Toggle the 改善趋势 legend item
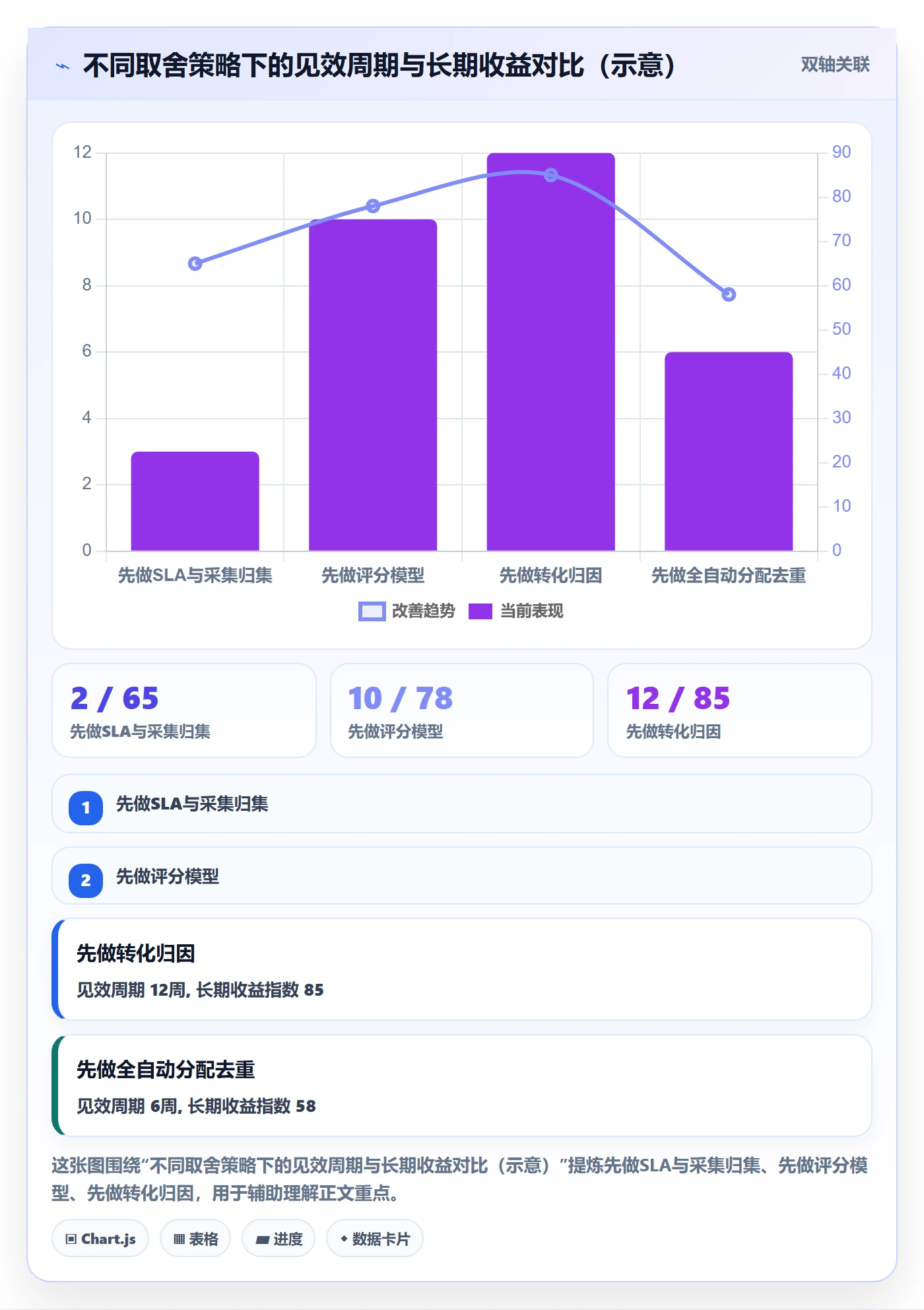This screenshot has width=924, height=1310. pos(407,611)
